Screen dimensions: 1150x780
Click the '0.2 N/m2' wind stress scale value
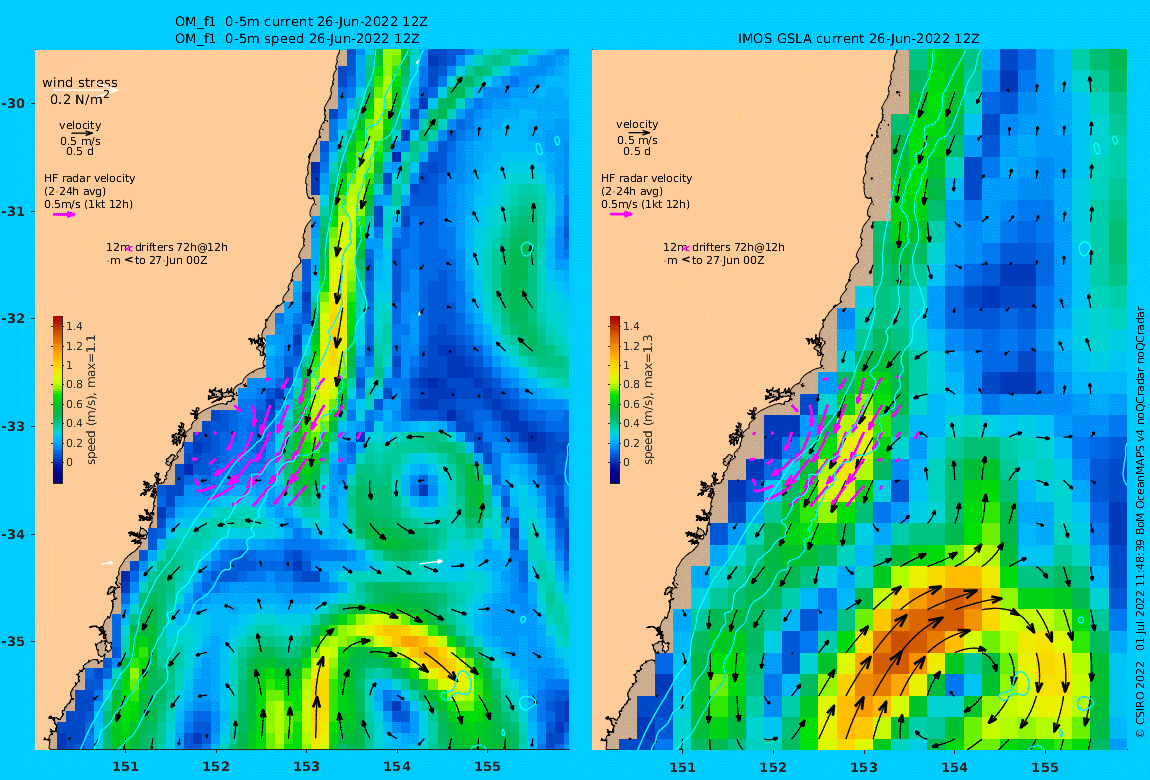[80, 98]
